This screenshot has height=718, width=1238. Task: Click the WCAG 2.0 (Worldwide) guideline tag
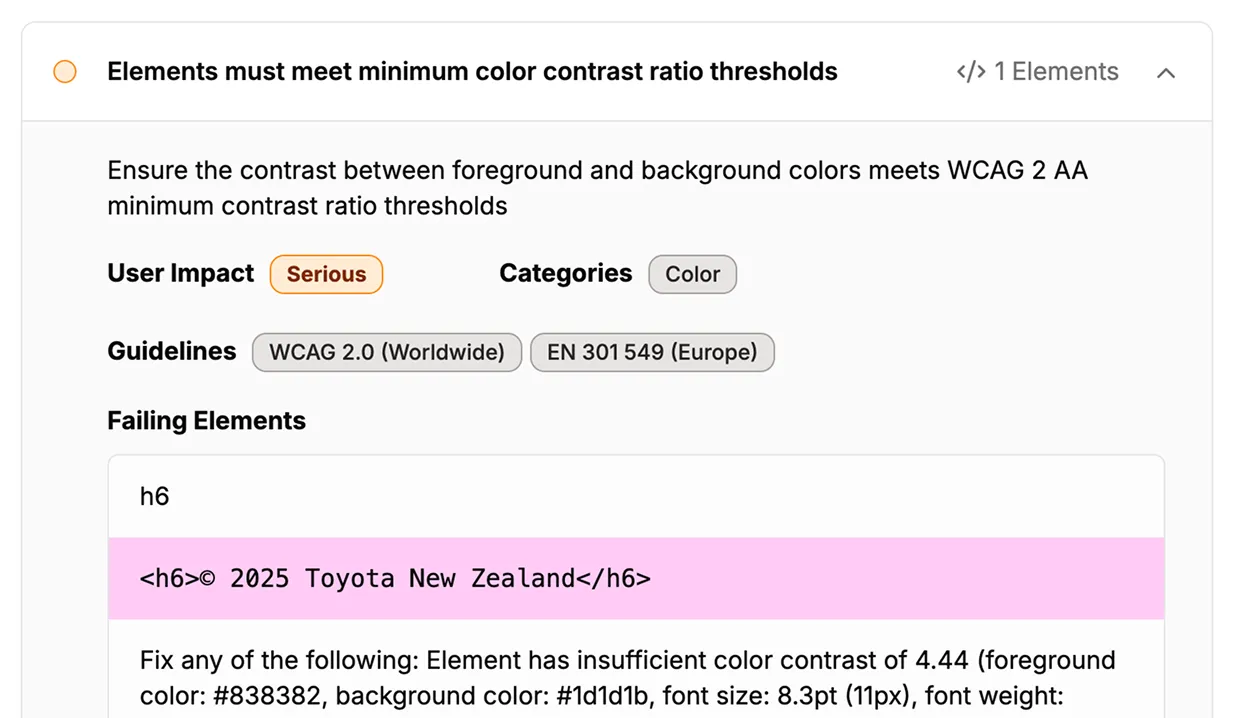pos(387,352)
